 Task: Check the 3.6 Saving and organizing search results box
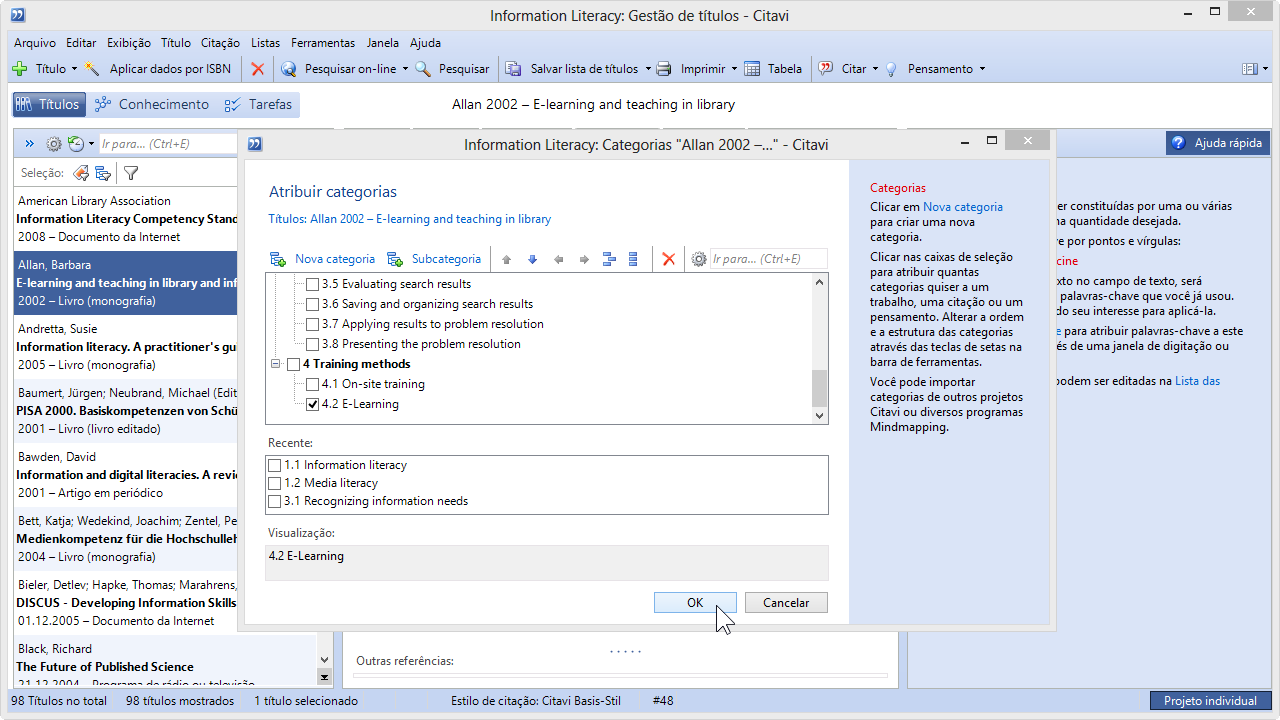(312, 304)
